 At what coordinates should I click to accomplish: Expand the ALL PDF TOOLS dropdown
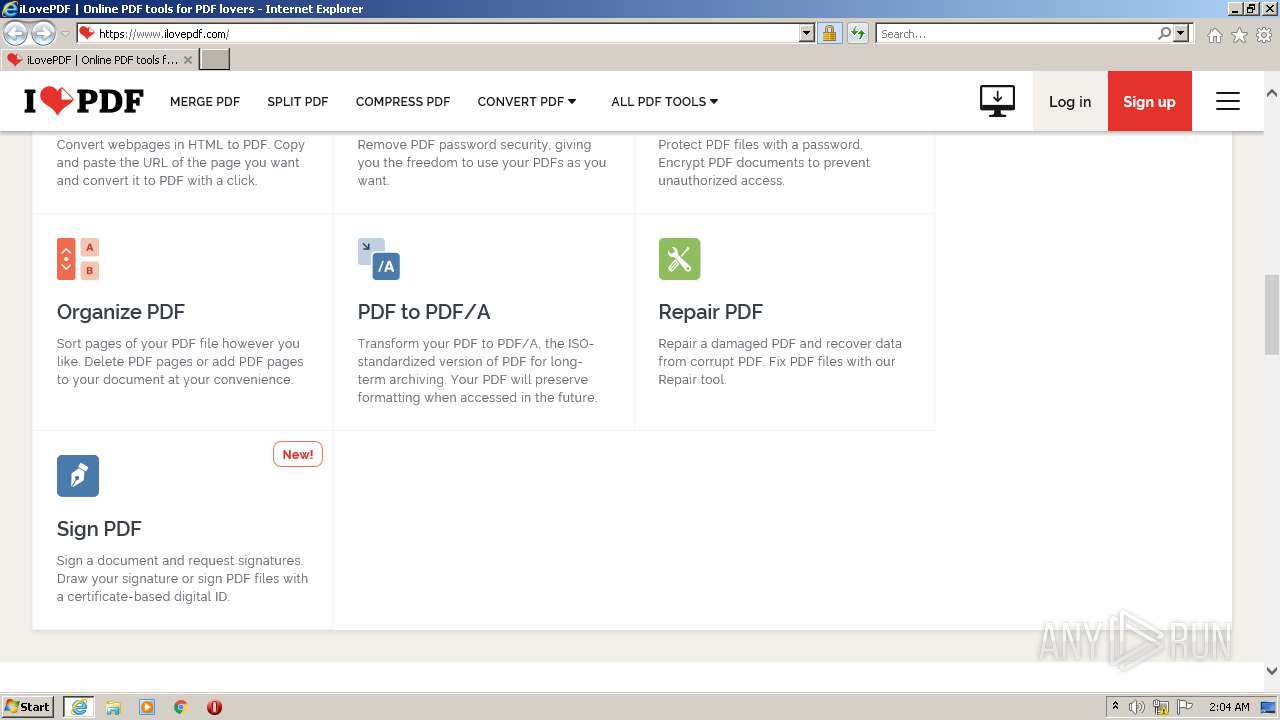click(665, 101)
